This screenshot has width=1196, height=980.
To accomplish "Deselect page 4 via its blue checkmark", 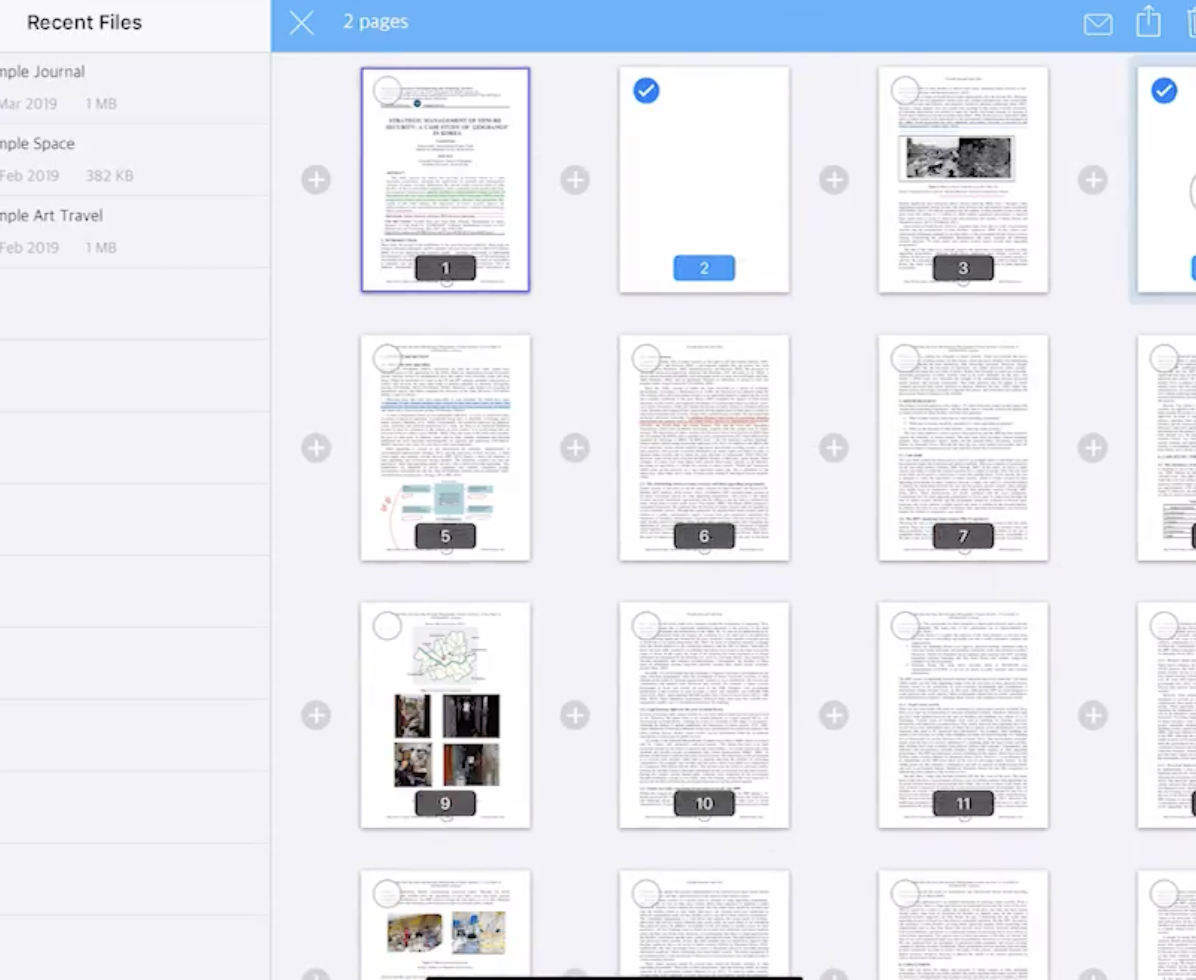I will click(1164, 91).
